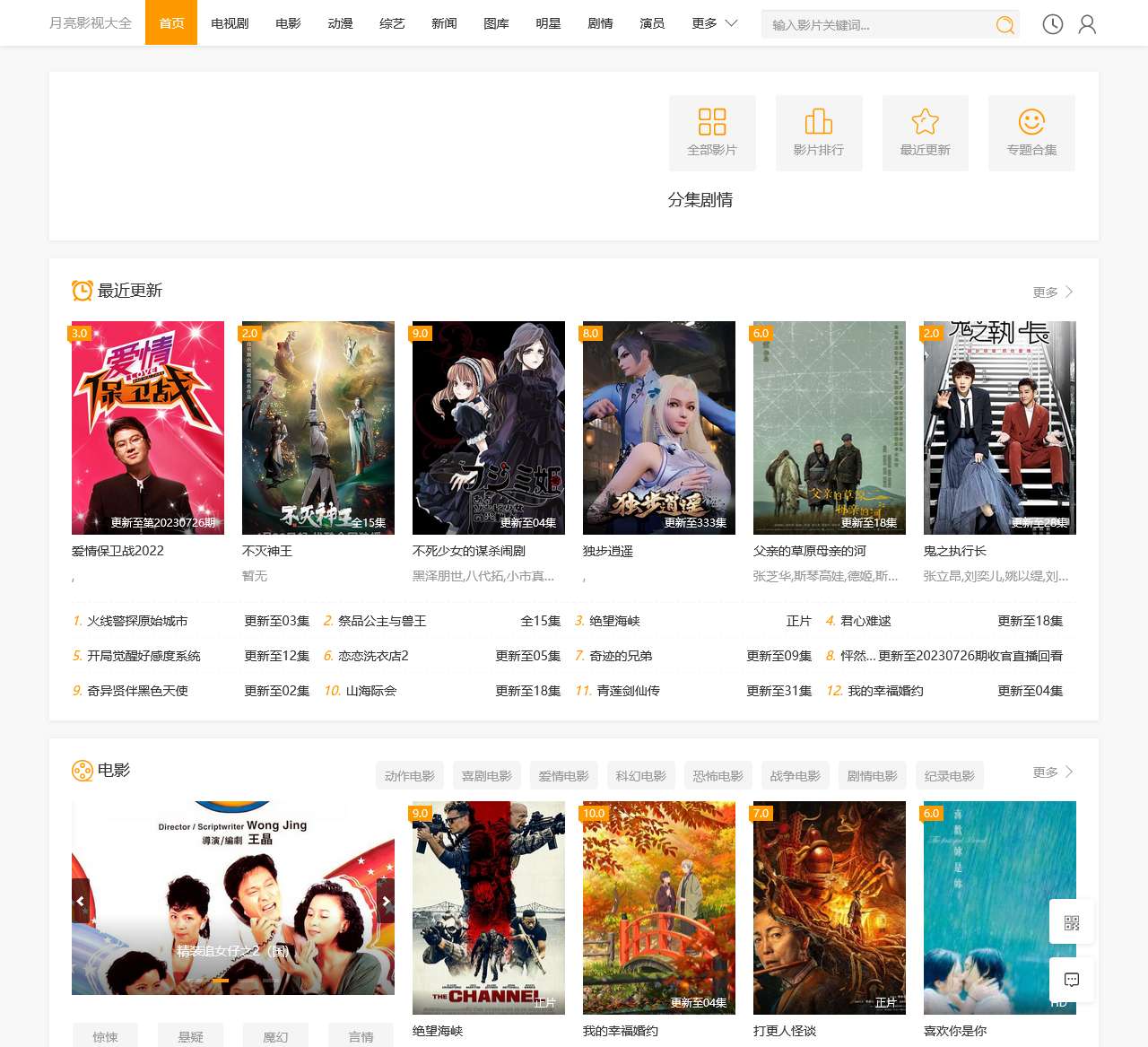The height and width of the screenshot is (1047, 1148).
Task: Filter by 爱情电影 tag
Action: pos(564,776)
